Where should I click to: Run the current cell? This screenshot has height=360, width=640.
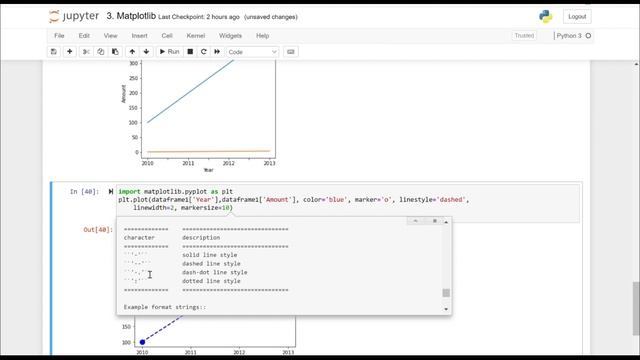click(x=169, y=52)
